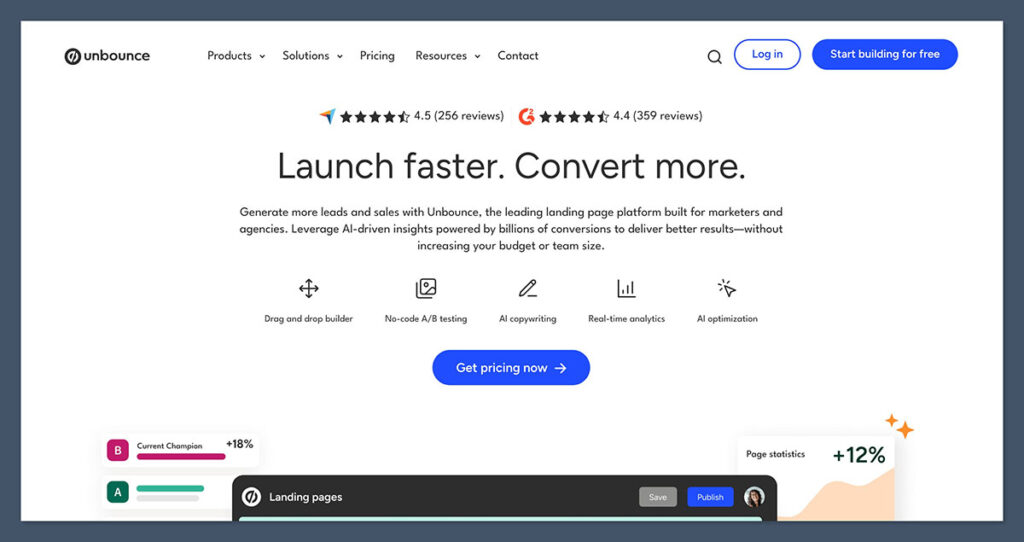Click the No-code A/B testing label
This screenshot has width=1024, height=542.
tap(426, 319)
